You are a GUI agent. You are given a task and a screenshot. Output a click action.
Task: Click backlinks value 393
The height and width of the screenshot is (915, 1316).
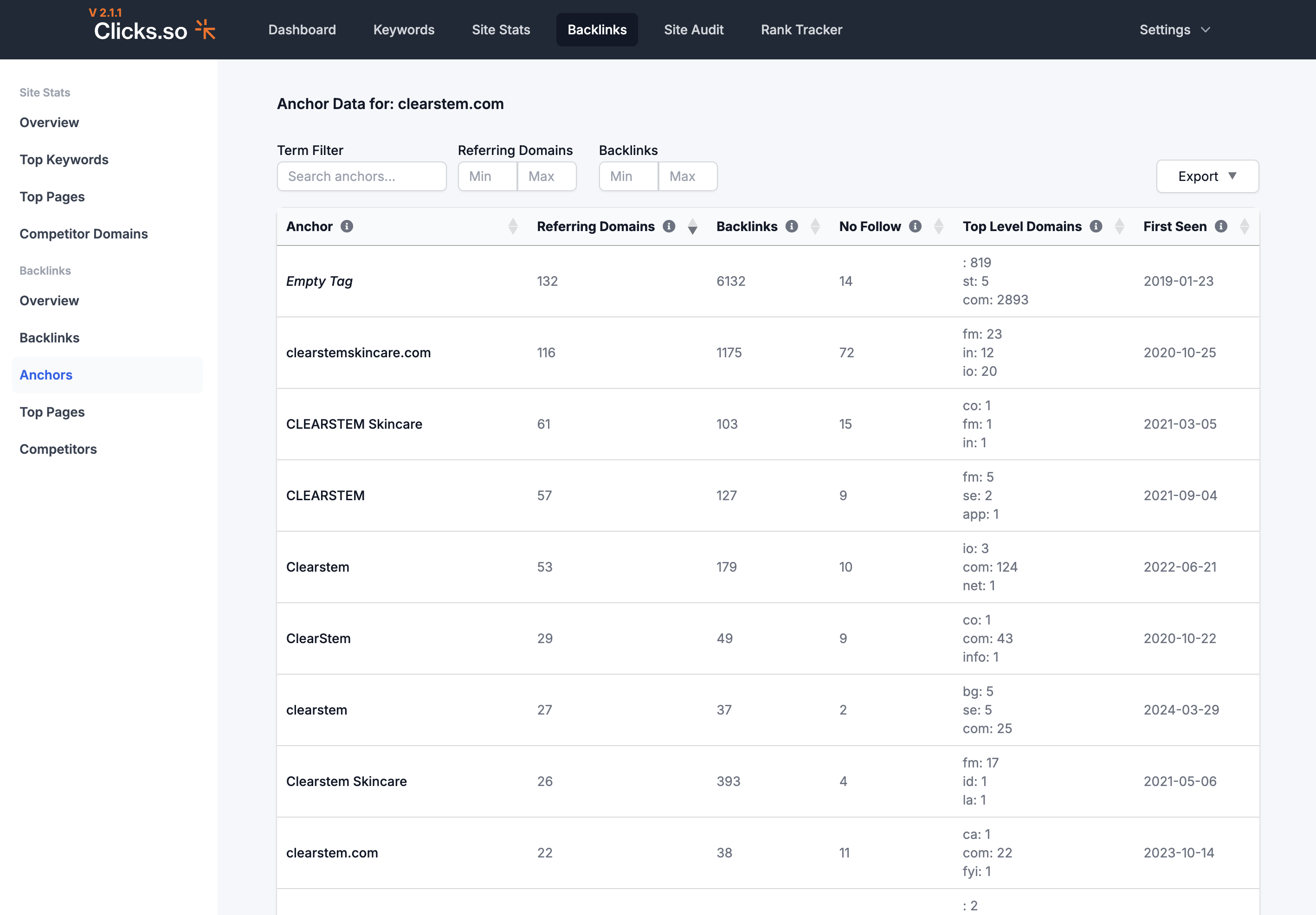click(729, 781)
